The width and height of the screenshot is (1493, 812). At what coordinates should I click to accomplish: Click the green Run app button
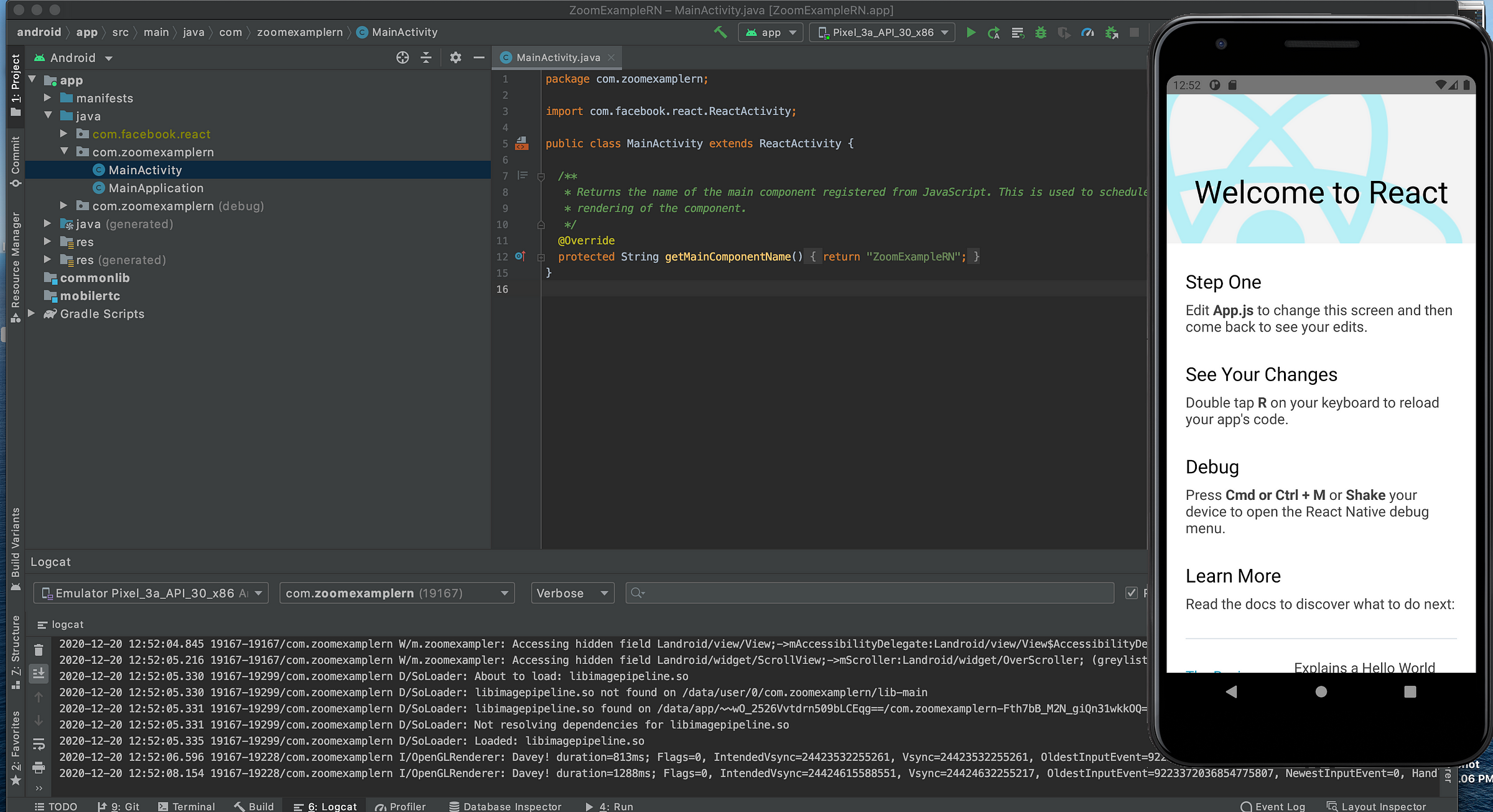tap(970, 32)
